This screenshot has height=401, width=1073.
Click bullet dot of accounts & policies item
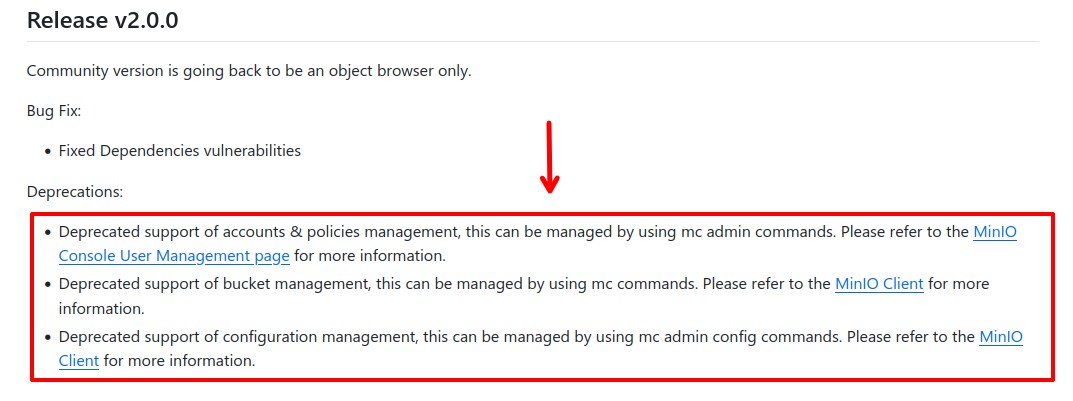point(48,233)
